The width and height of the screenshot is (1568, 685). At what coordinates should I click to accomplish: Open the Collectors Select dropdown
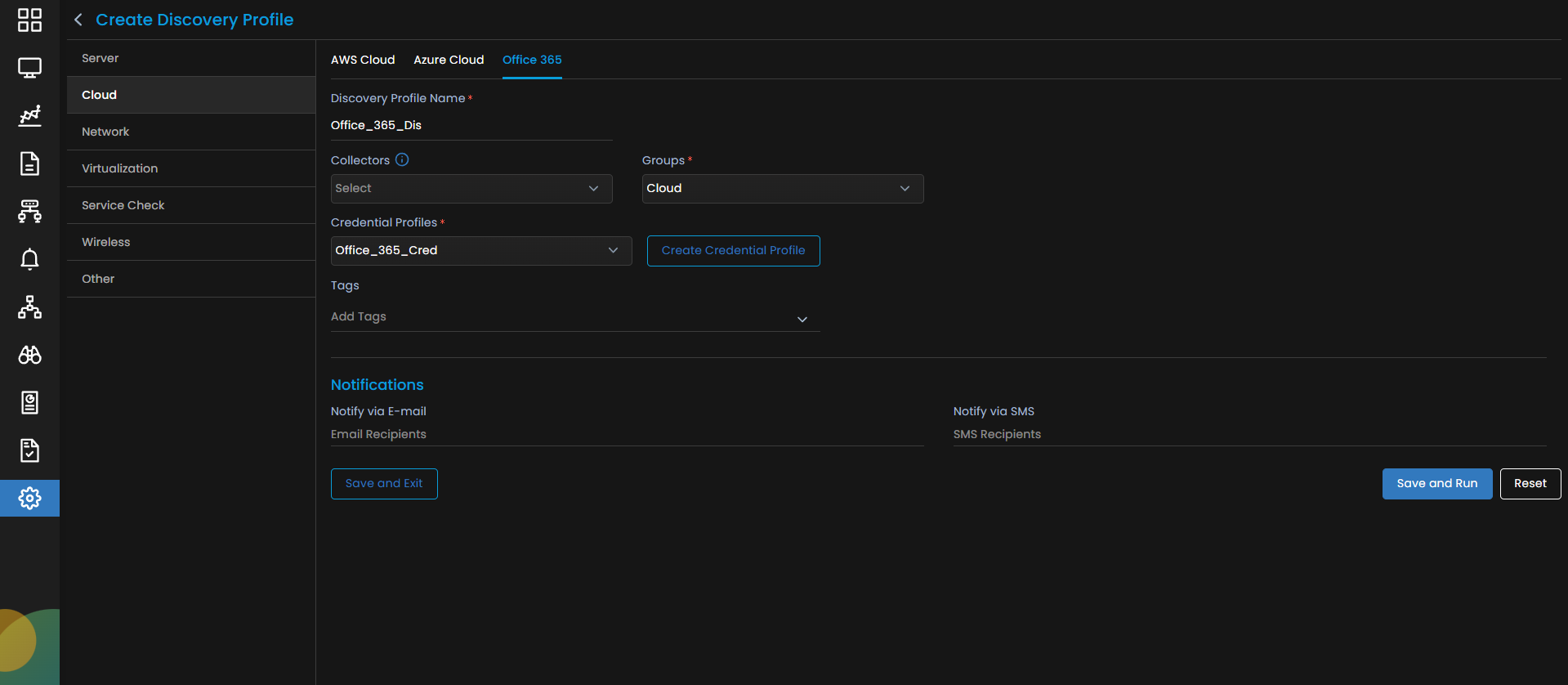[471, 189]
